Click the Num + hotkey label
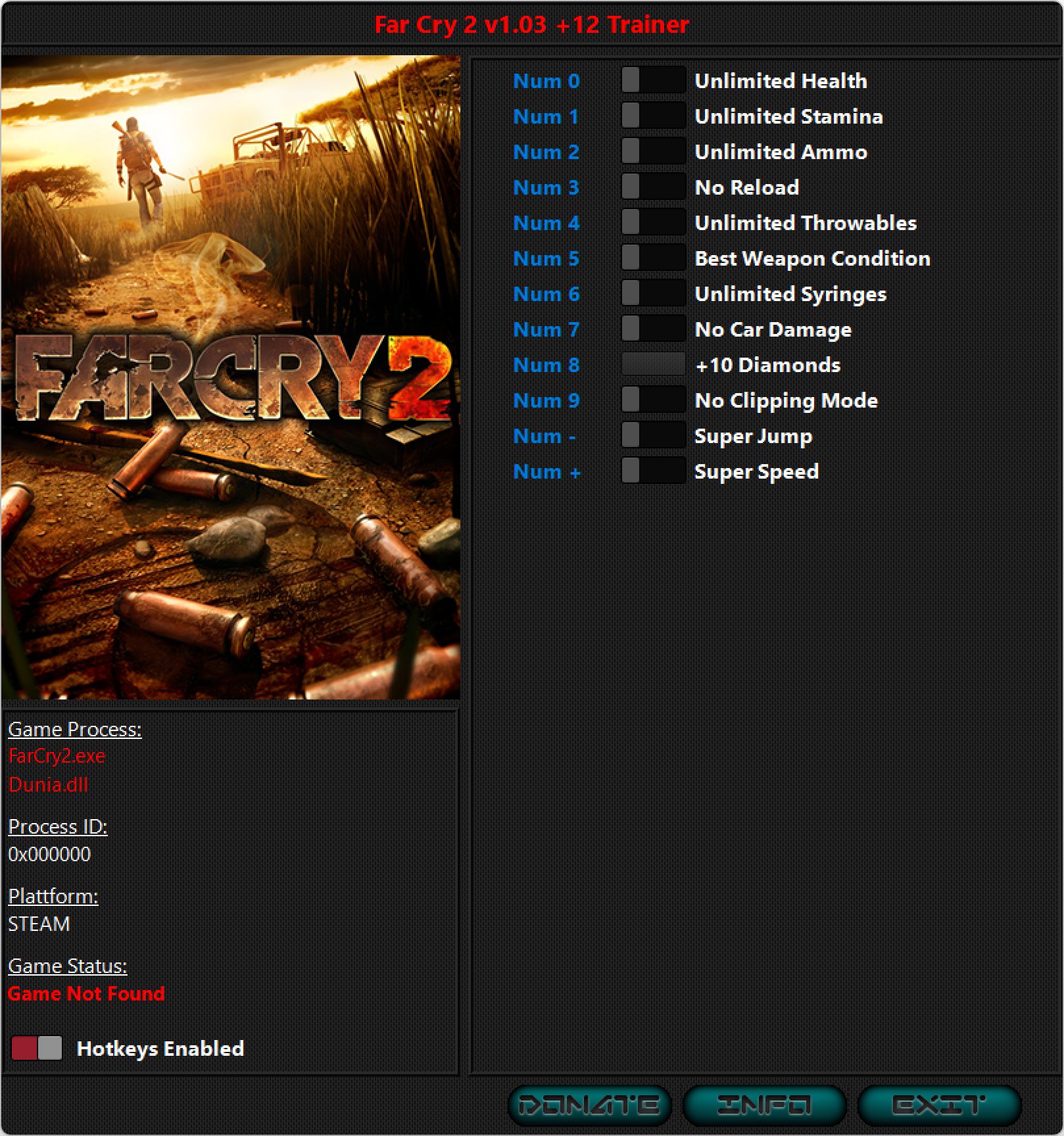The image size is (1064, 1136). [x=547, y=471]
